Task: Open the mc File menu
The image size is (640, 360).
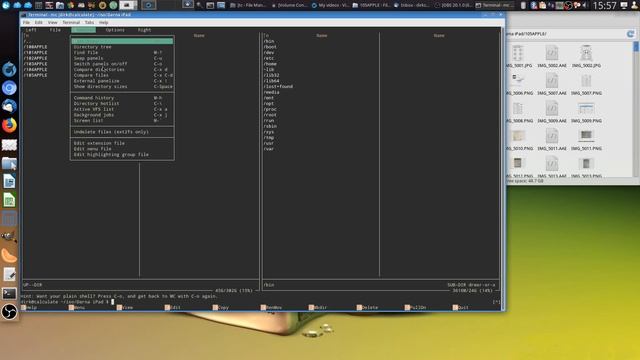Action: (x=55, y=30)
